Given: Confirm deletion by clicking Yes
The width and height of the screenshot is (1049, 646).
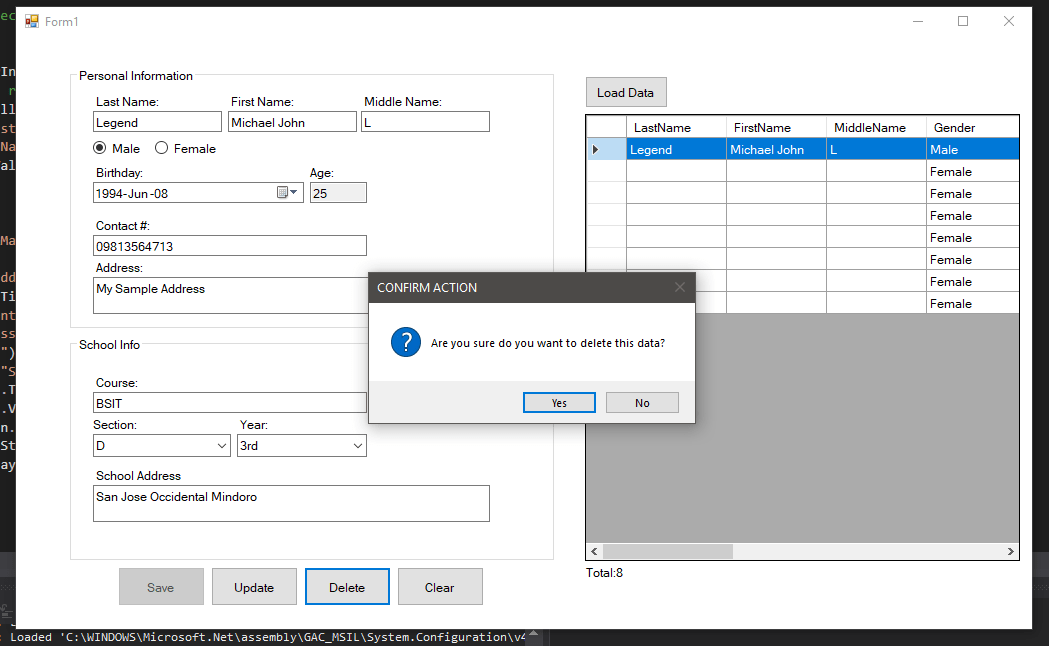Looking at the screenshot, I should 558,402.
